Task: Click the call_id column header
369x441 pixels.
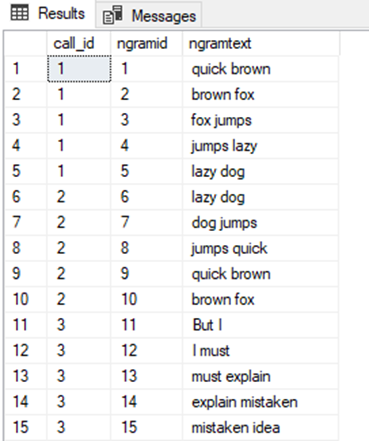Action: coord(79,43)
